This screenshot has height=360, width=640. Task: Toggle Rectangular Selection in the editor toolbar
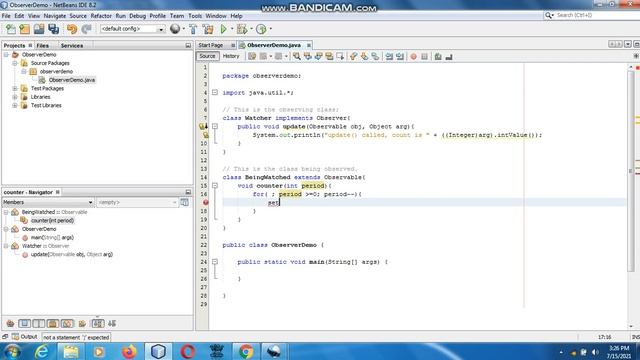point(340,56)
